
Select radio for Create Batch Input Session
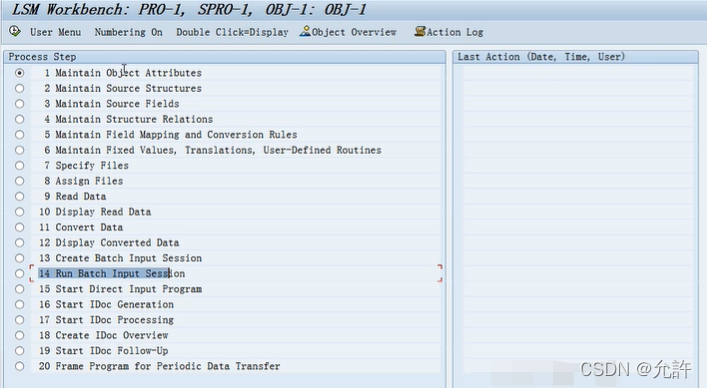pos(19,258)
